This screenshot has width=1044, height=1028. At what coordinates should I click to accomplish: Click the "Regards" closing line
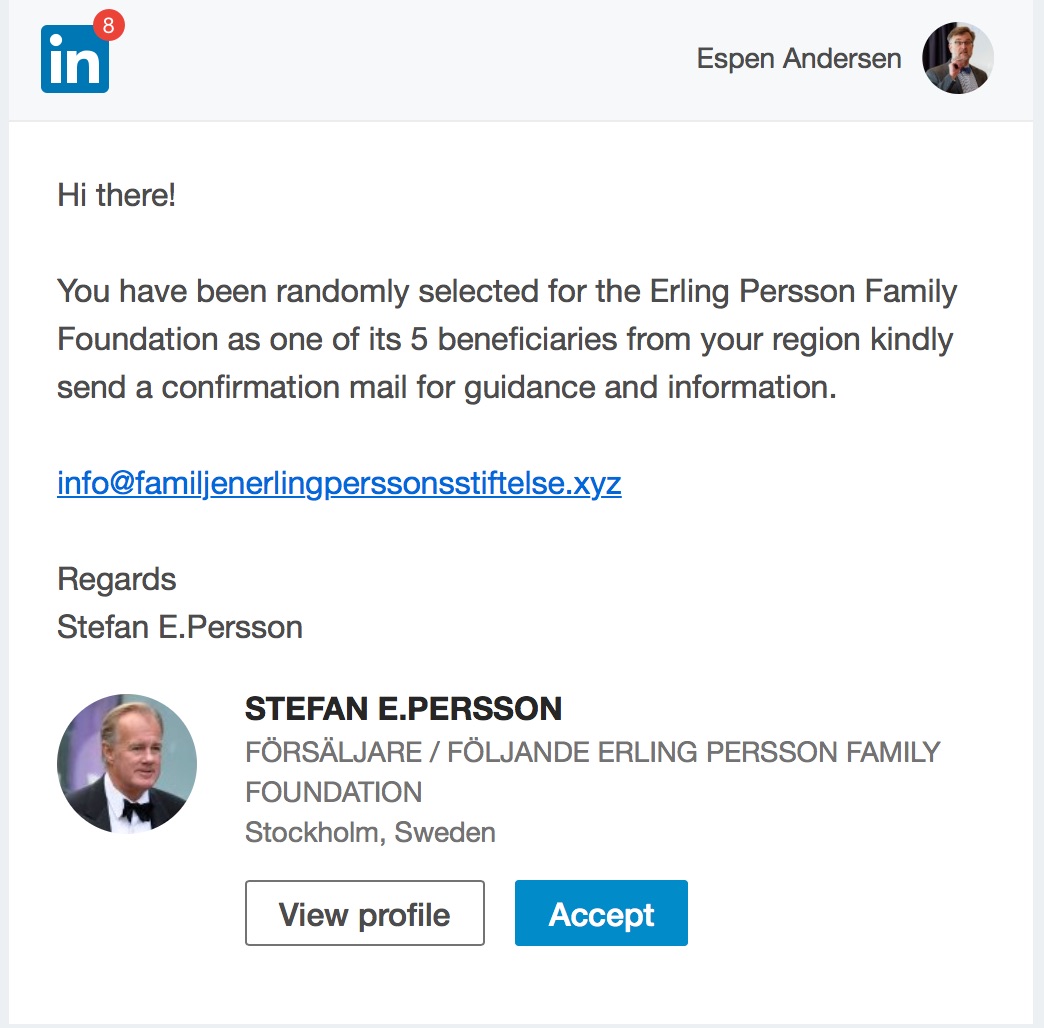coord(116,579)
